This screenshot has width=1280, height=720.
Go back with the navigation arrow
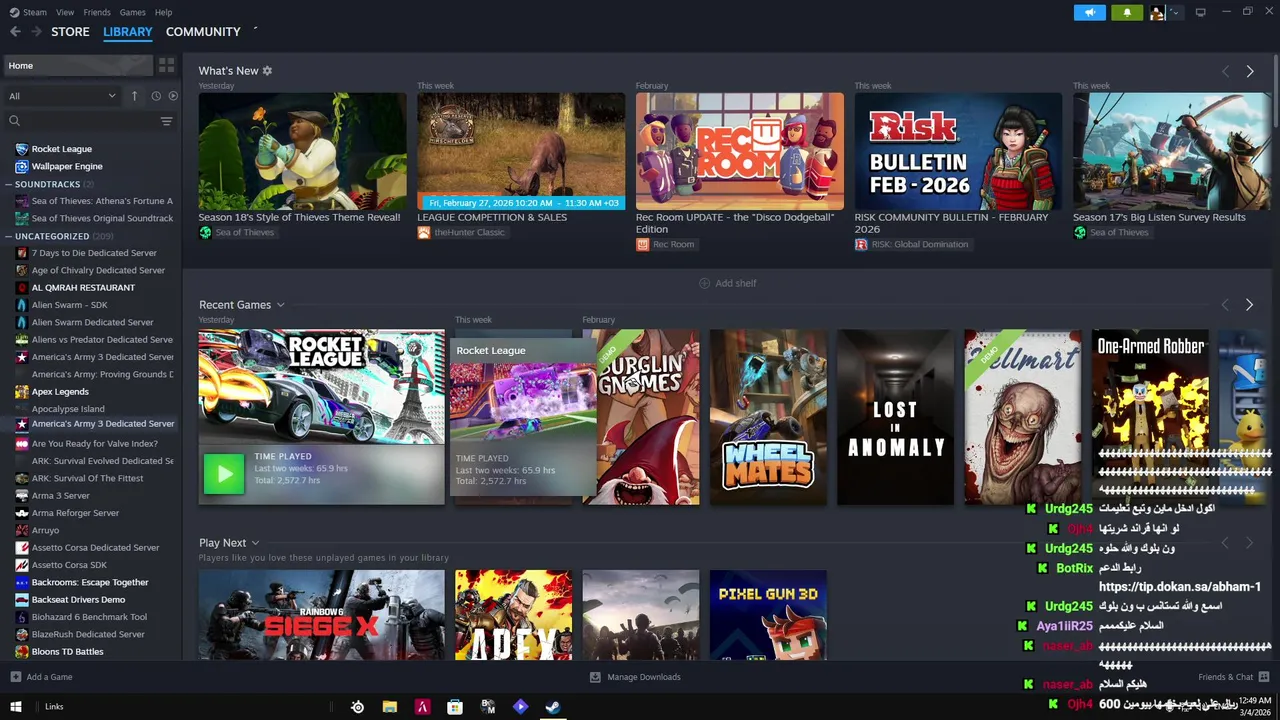click(15, 32)
